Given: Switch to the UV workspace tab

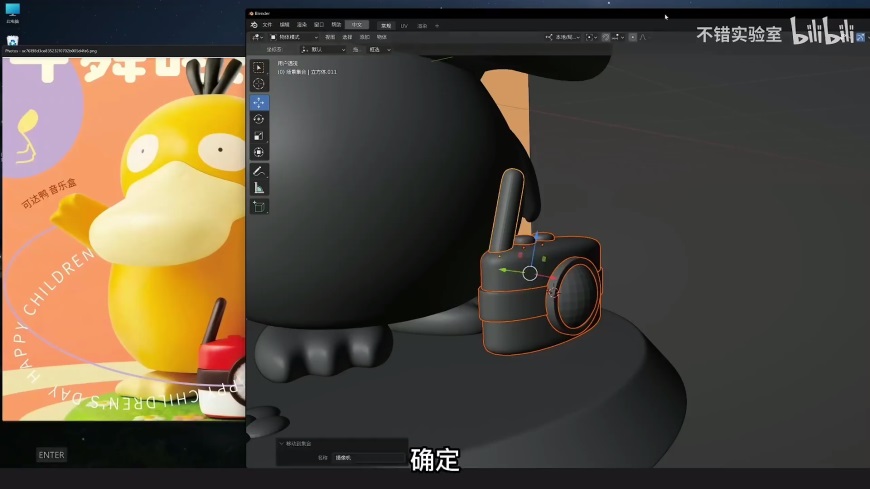Looking at the screenshot, I should tap(404, 26).
